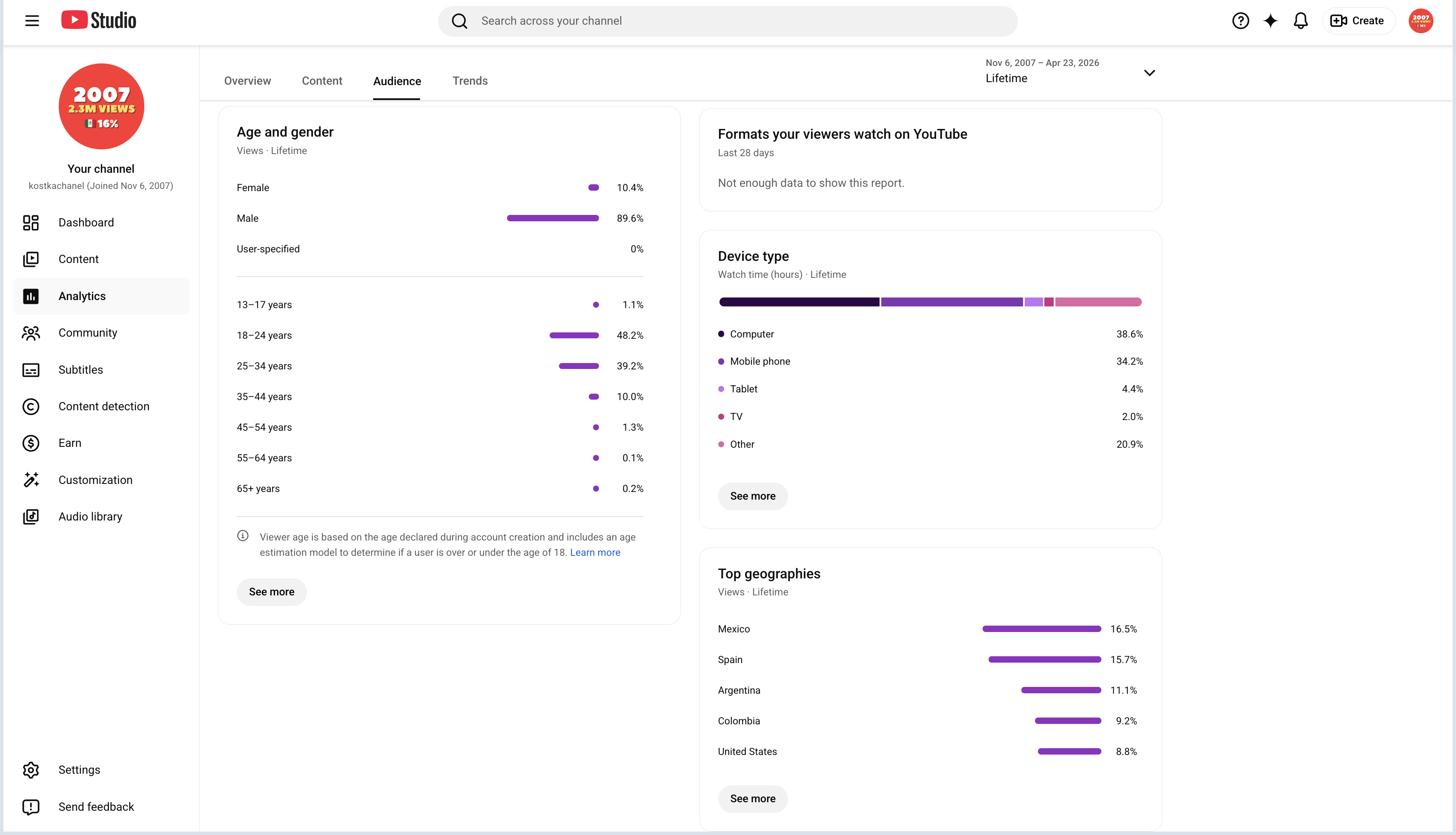Switch to the Trends tab

470,81
